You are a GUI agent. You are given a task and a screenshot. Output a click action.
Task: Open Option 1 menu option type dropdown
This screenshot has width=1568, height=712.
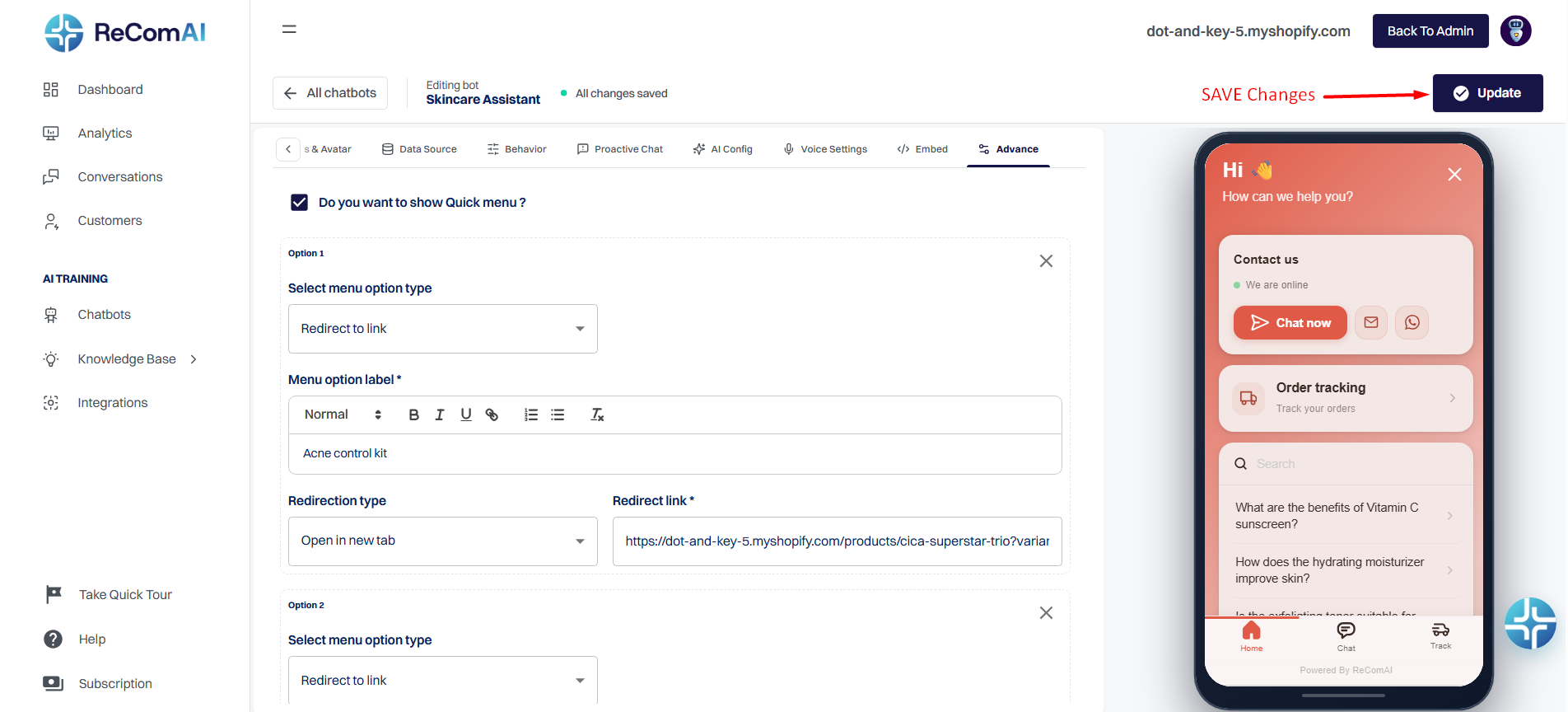[442, 329]
